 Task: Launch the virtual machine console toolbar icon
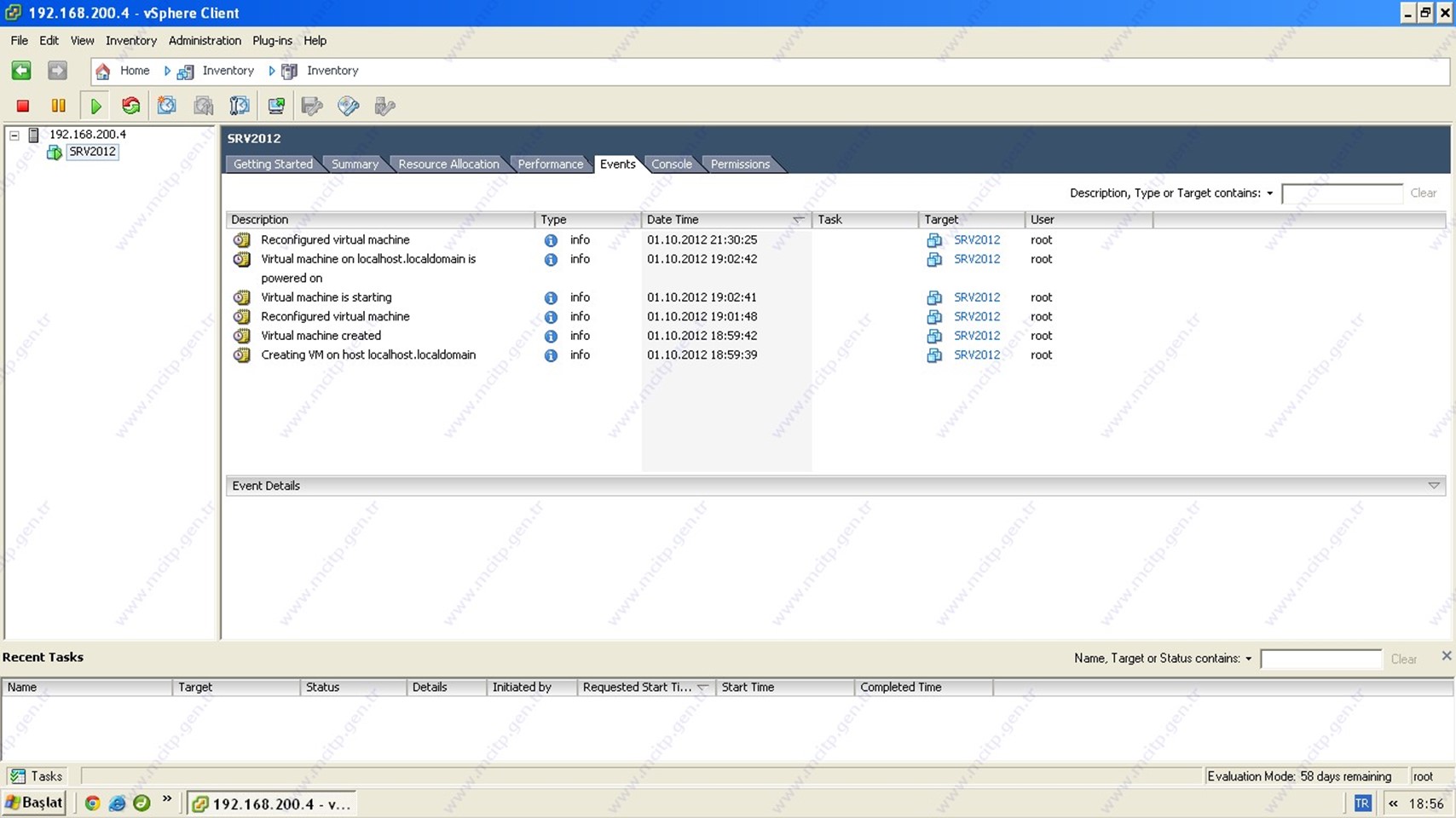click(276, 106)
